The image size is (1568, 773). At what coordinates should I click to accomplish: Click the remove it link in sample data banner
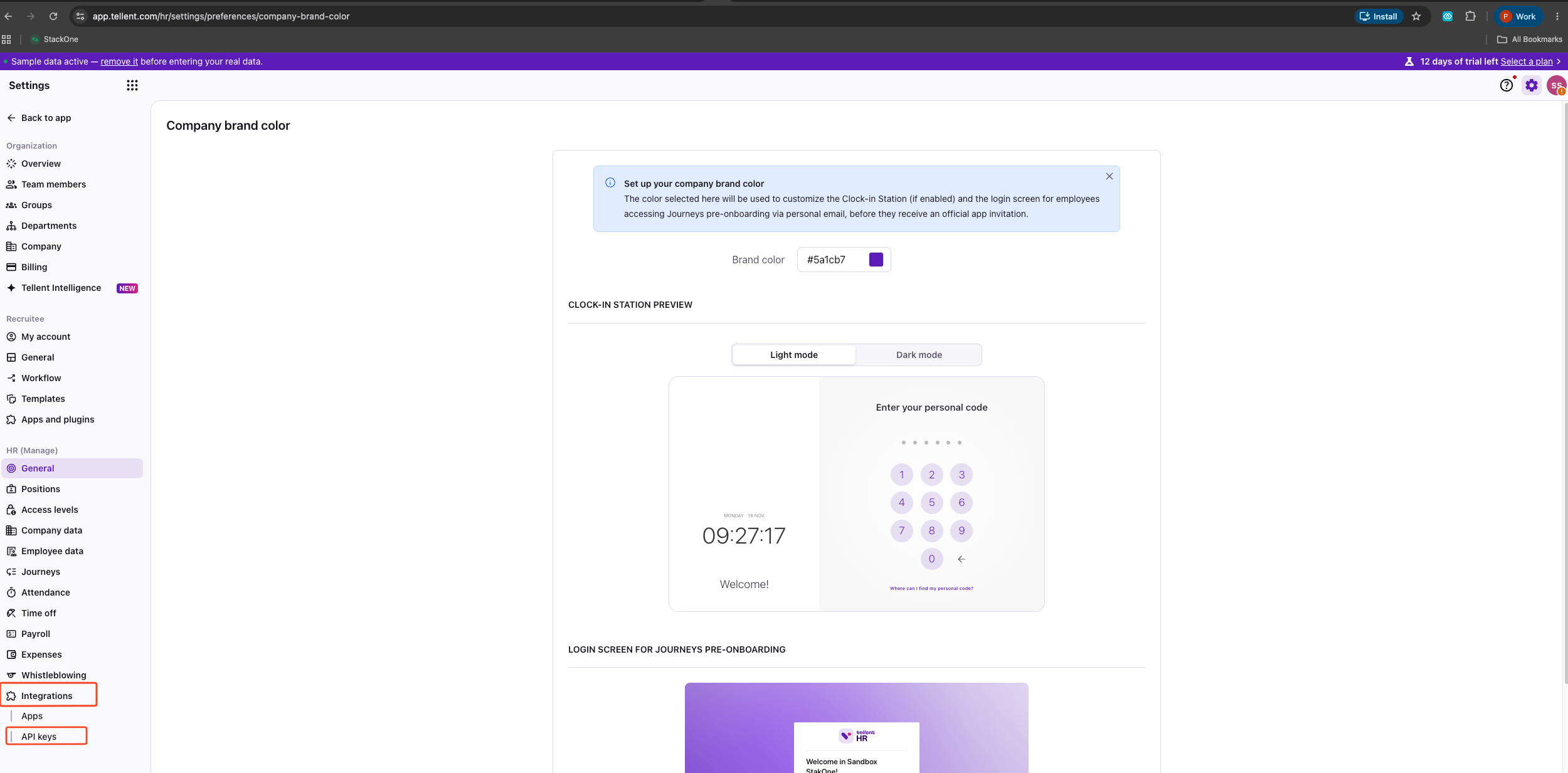pyautogui.click(x=119, y=61)
